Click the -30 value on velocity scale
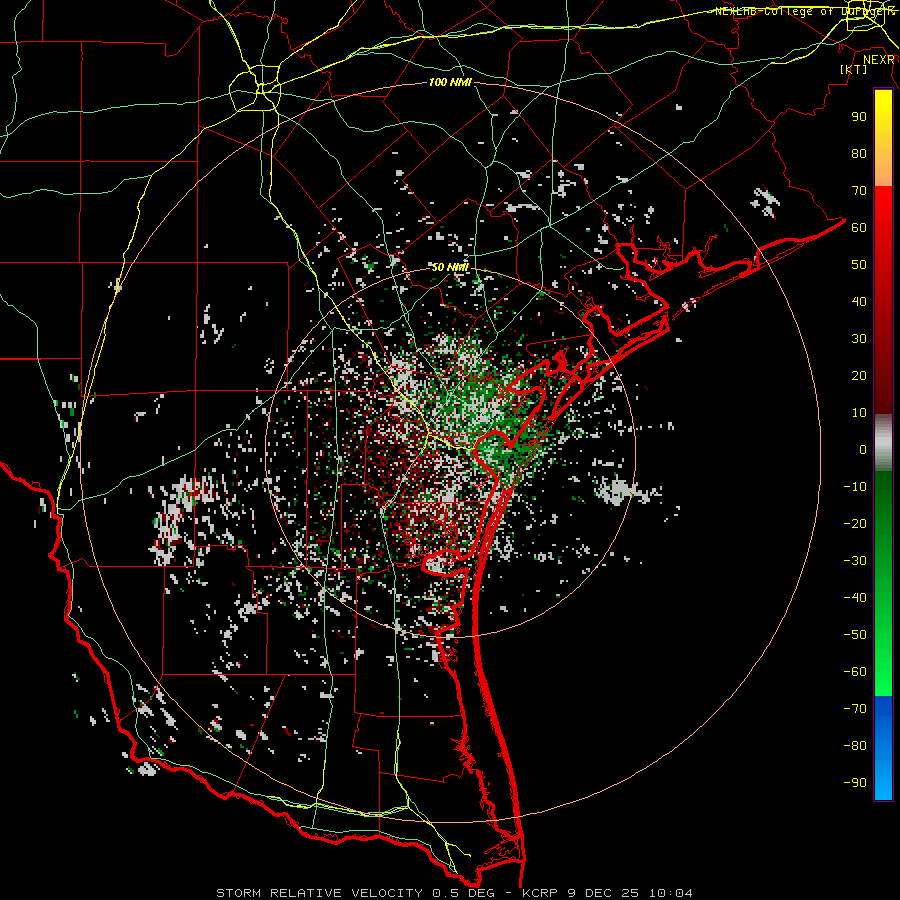 (x=855, y=561)
